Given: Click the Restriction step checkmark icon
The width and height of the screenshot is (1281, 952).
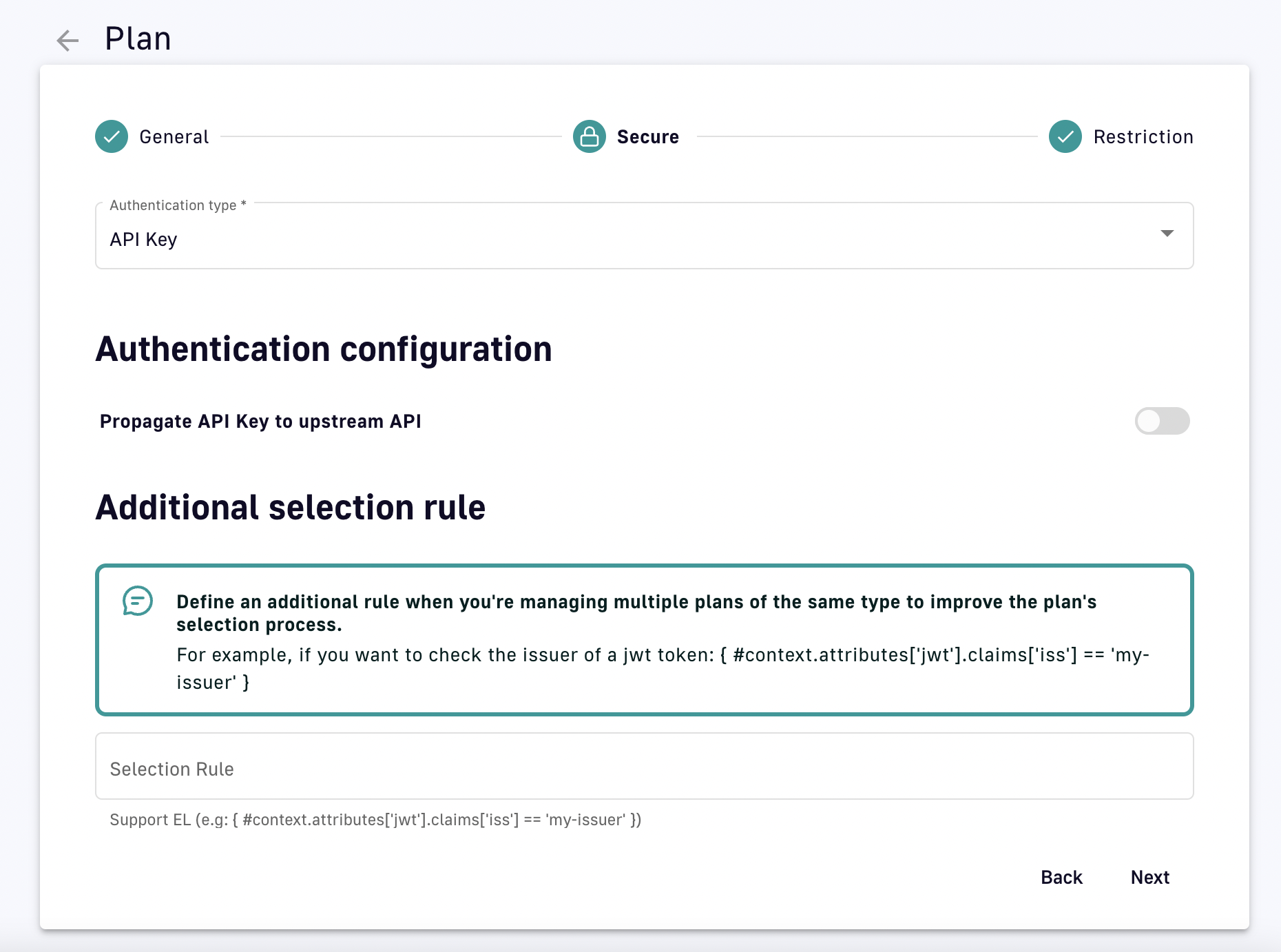Looking at the screenshot, I should pyautogui.click(x=1065, y=136).
